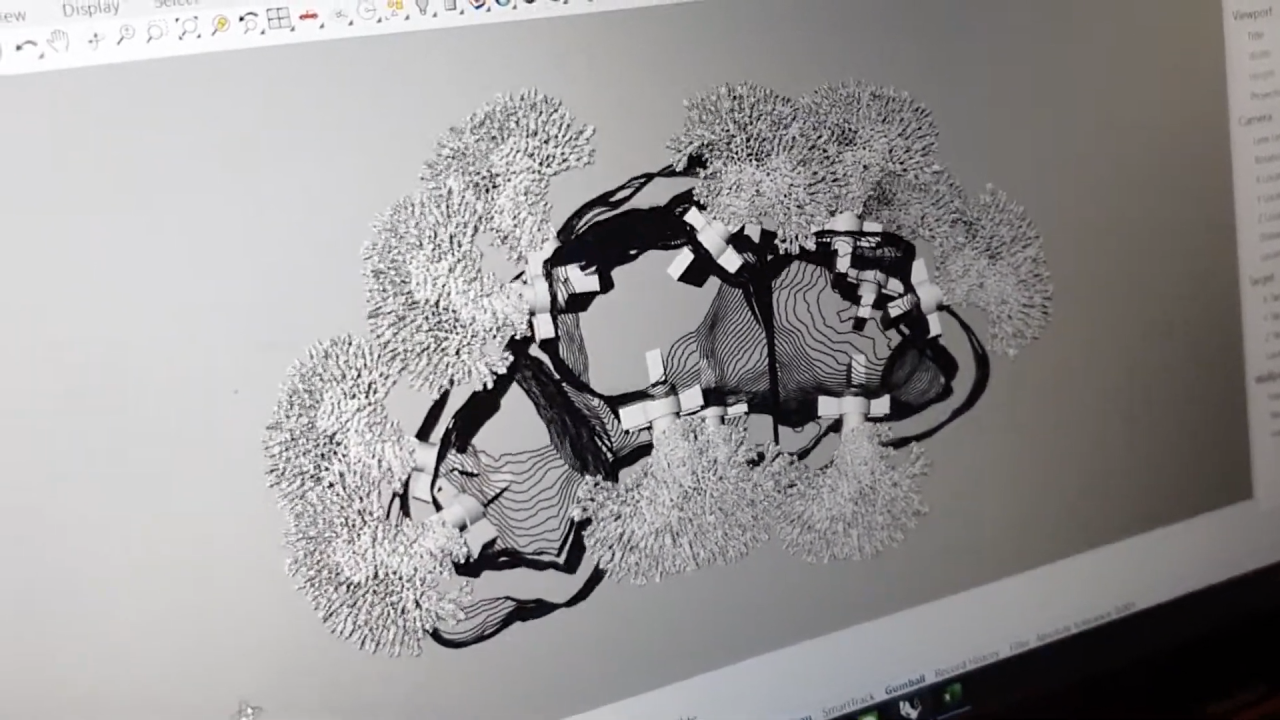Collapse the Camera section in properties

pyautogui.click(x=1255, y=119)
